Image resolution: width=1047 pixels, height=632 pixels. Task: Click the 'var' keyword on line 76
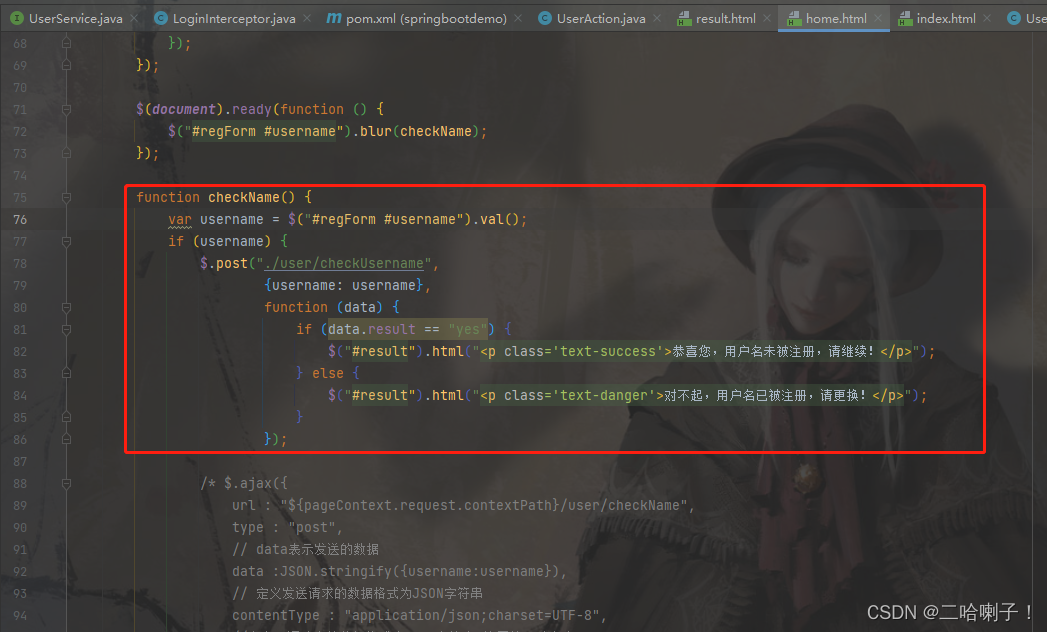coord(180,219)
